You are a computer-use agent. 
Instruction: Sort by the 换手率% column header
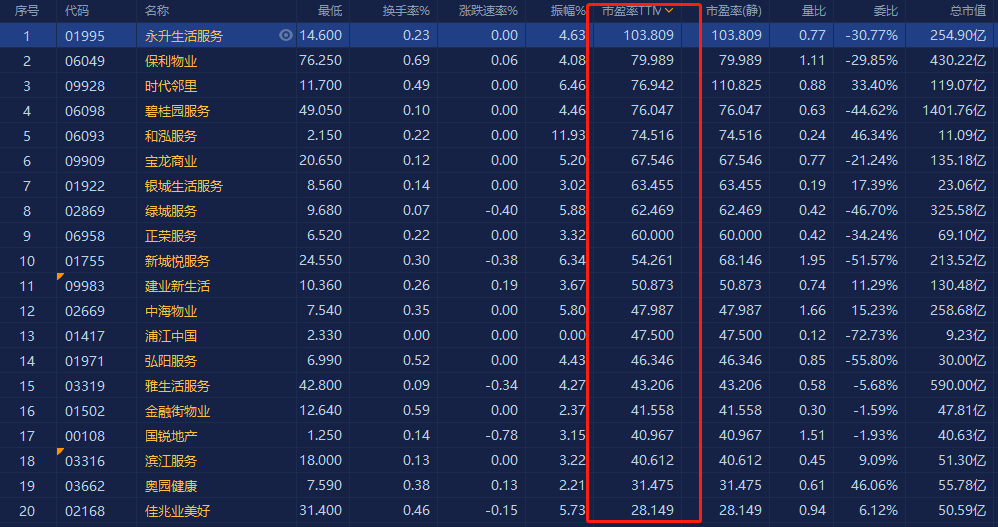tap(406, 11)
